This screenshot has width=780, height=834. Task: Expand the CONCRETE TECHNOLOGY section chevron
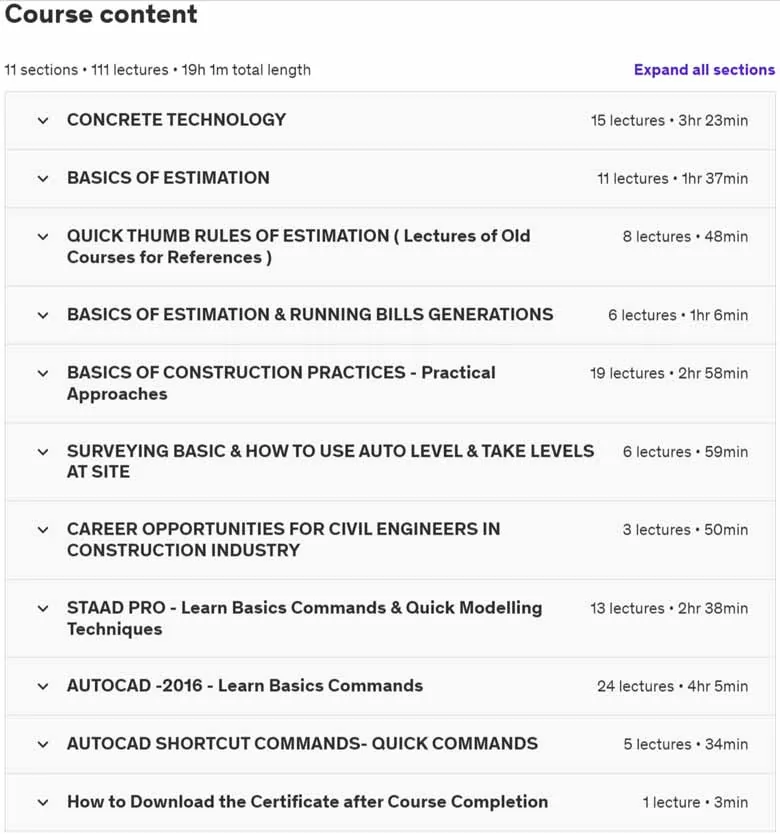(x=43, y=121)
